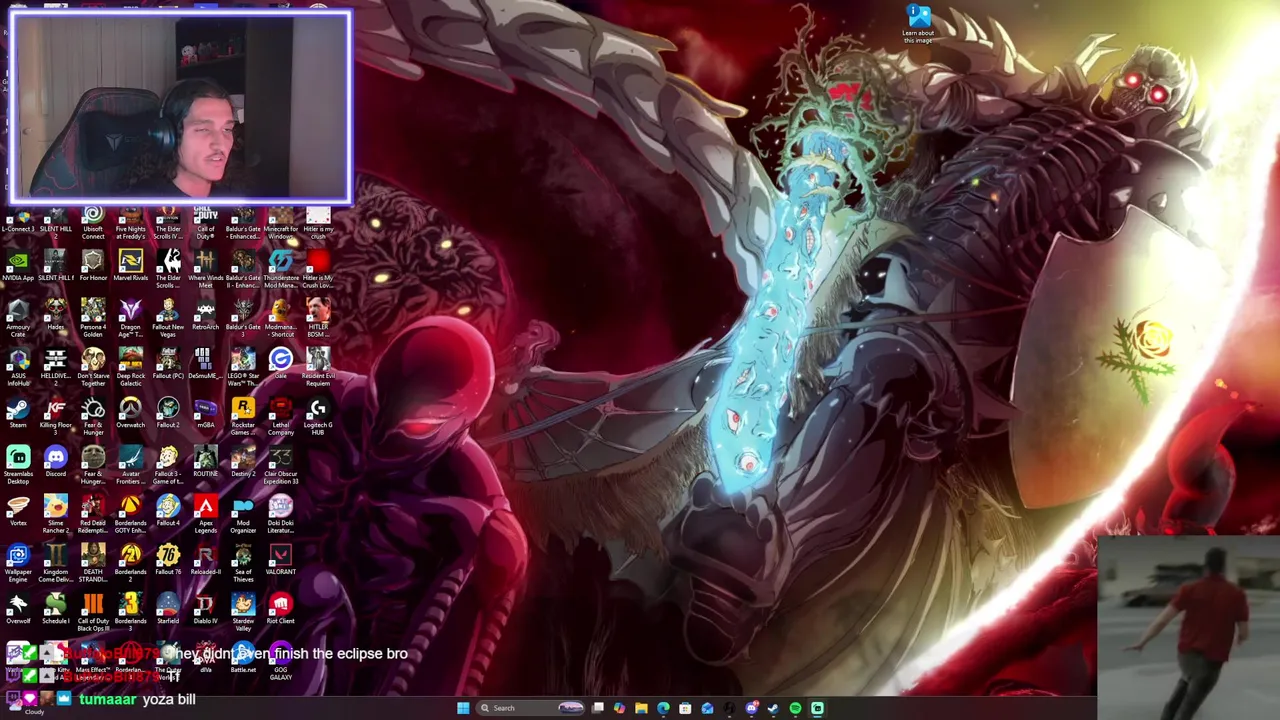The width and height of the screenshot is (1280, 720).
Task: Open Spotify from taskbar
Action: [x=795, y=708]
